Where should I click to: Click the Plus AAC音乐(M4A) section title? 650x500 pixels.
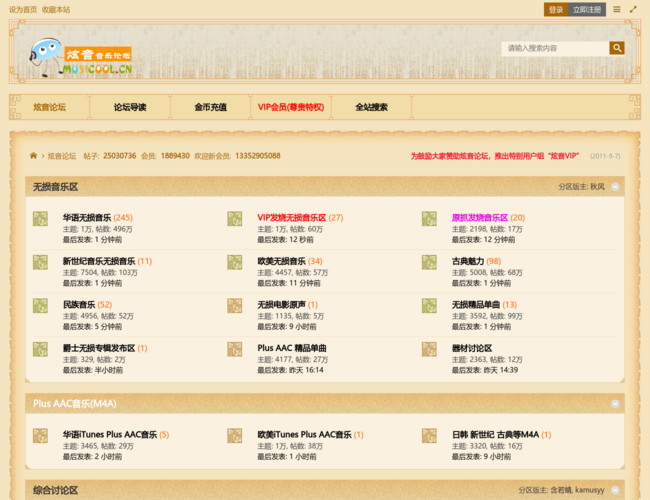point(75,404)
